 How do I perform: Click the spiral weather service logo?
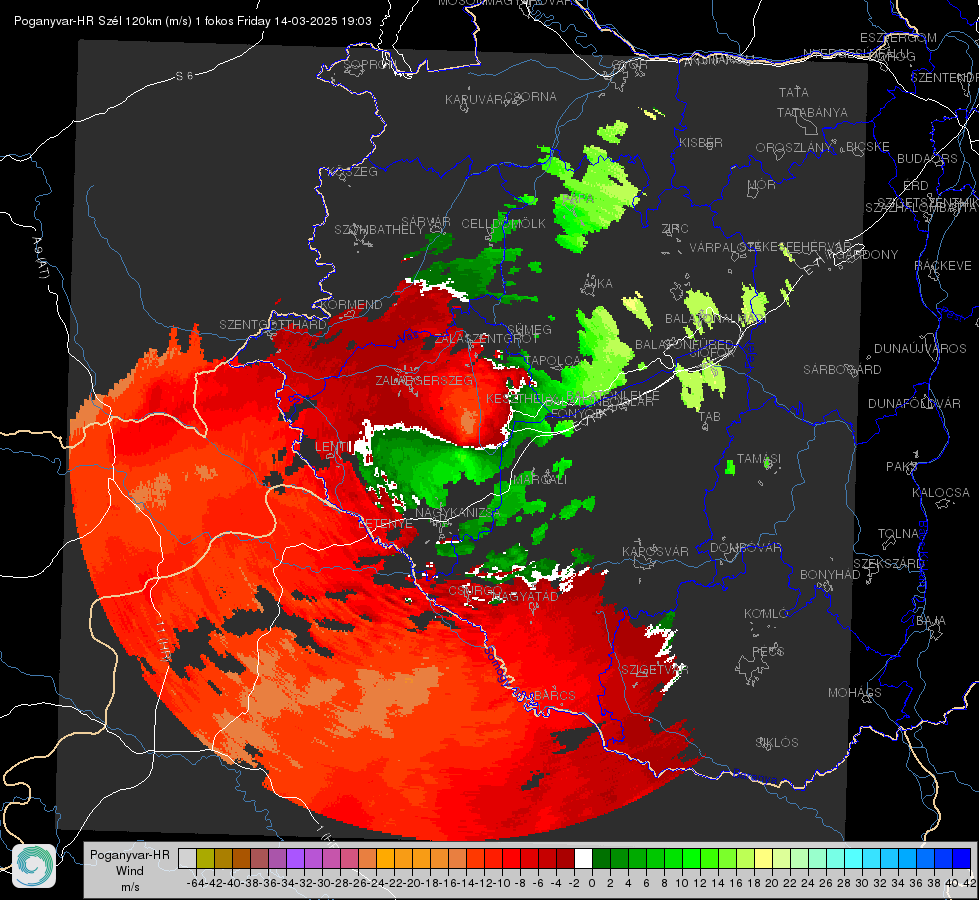pyautogui.click(x=34, y=866)
